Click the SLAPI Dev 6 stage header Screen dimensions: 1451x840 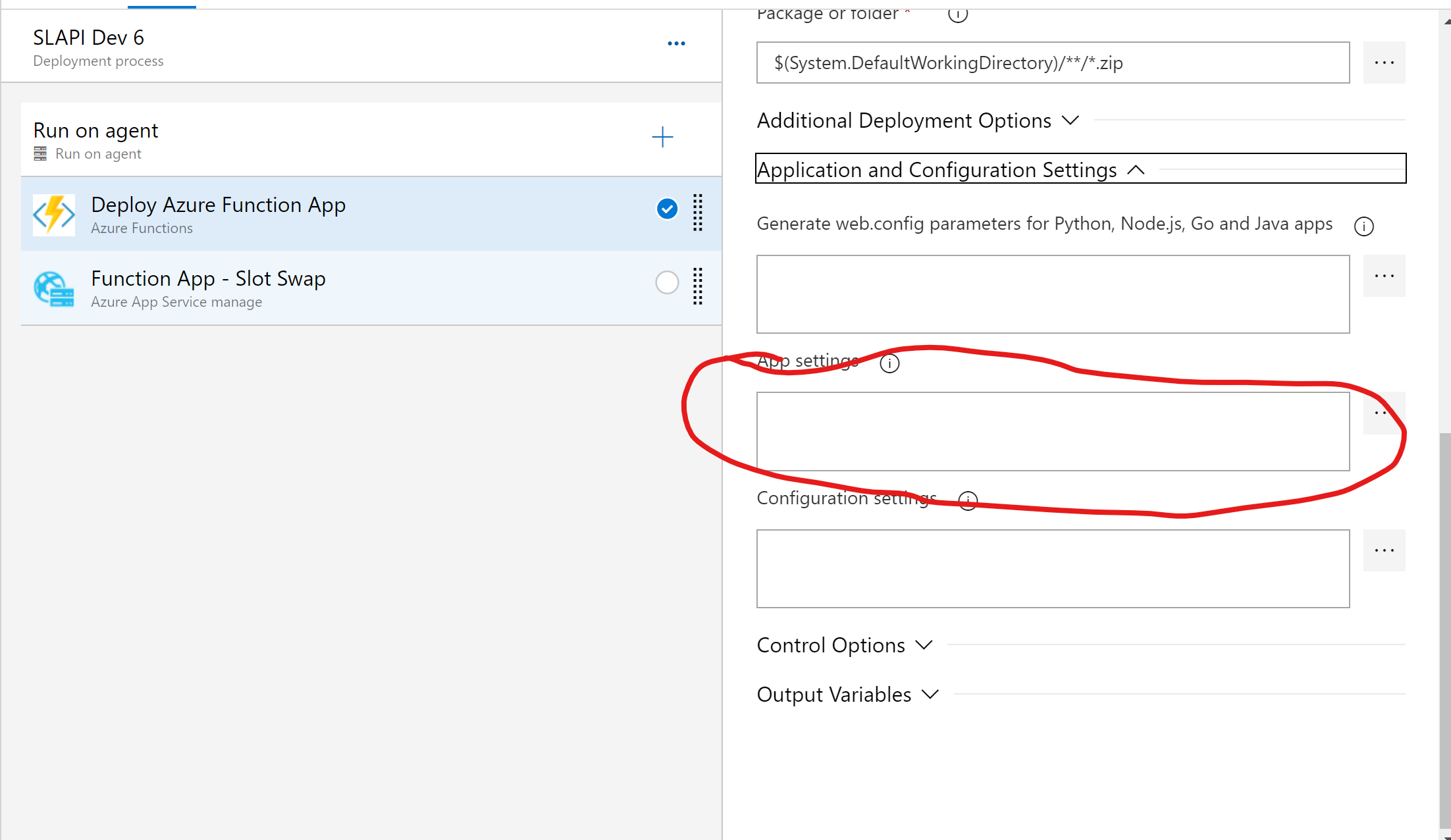(361, 46)
